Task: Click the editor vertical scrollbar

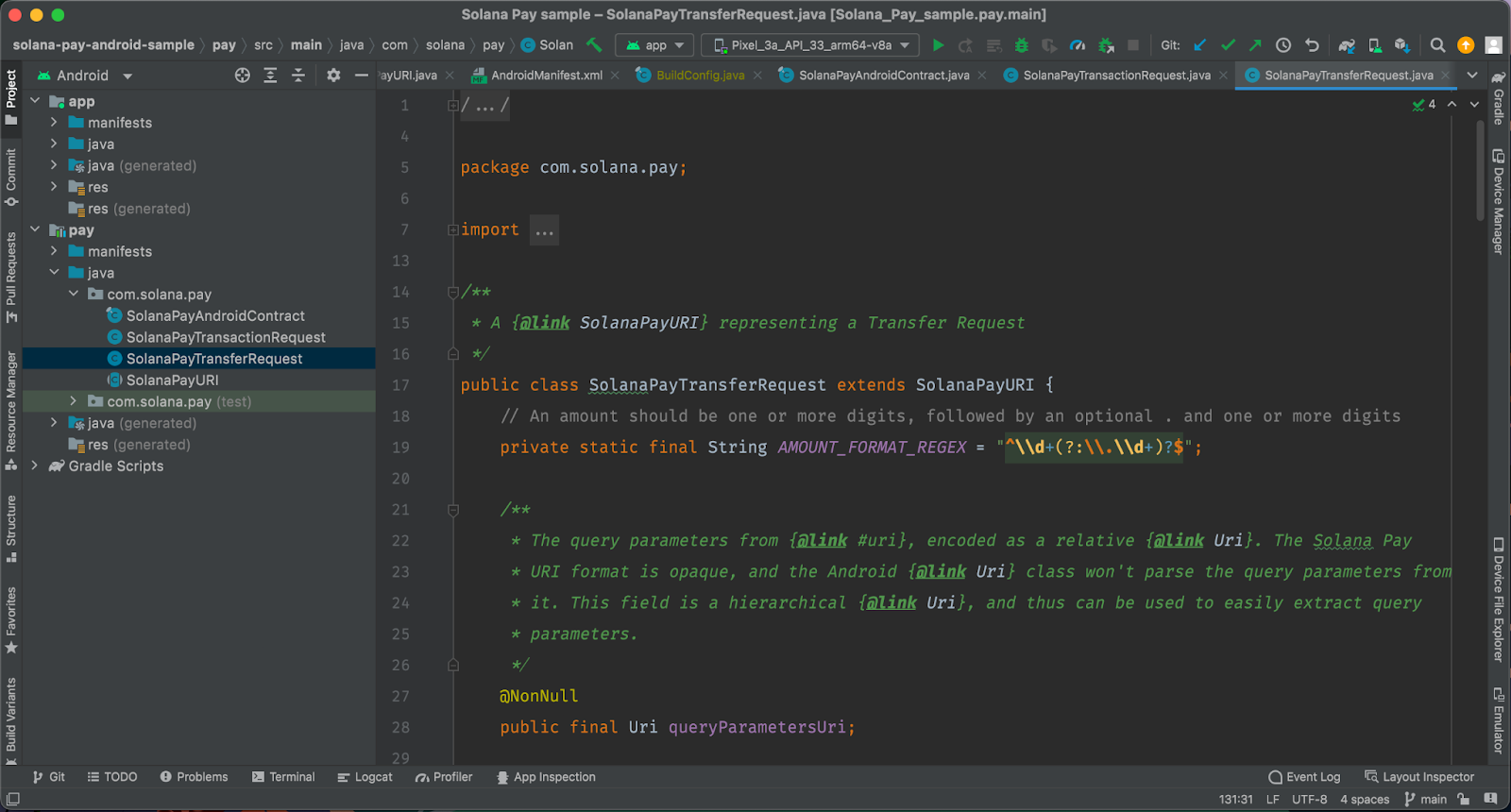Action: pyautogui.click(x=1480, y=170)
